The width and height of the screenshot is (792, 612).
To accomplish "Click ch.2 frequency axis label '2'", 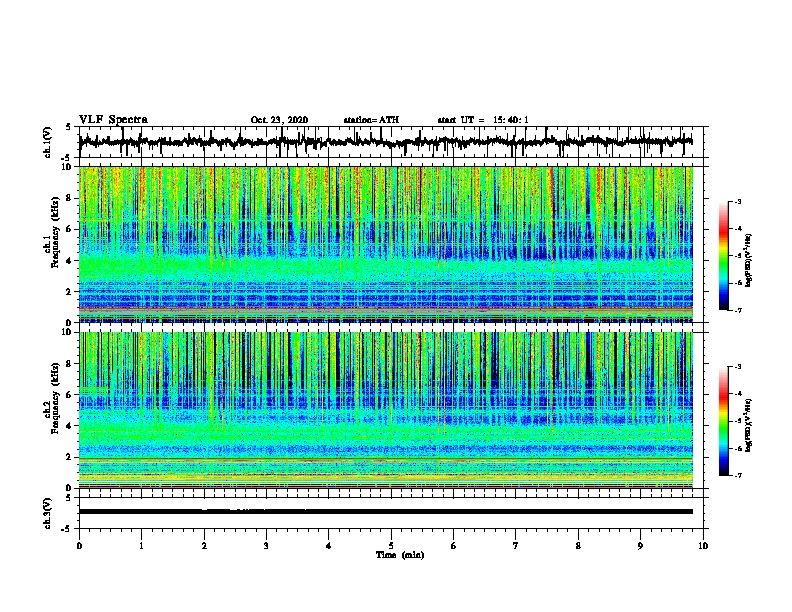I will click(x=70, y=457).
